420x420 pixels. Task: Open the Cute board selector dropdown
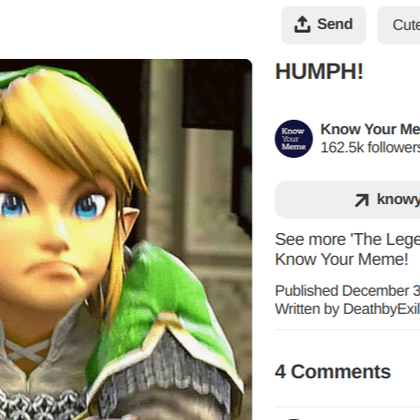coord(399,25)
